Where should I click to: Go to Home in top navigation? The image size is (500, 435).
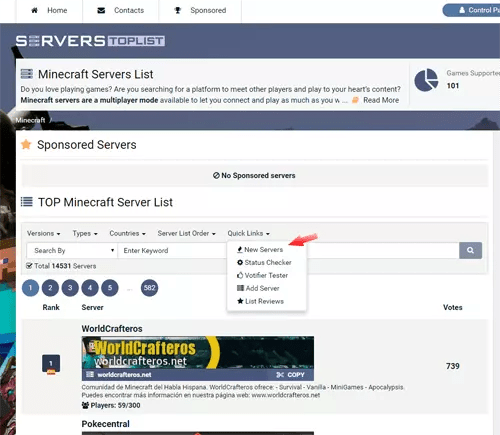click(x=49, y=10)
